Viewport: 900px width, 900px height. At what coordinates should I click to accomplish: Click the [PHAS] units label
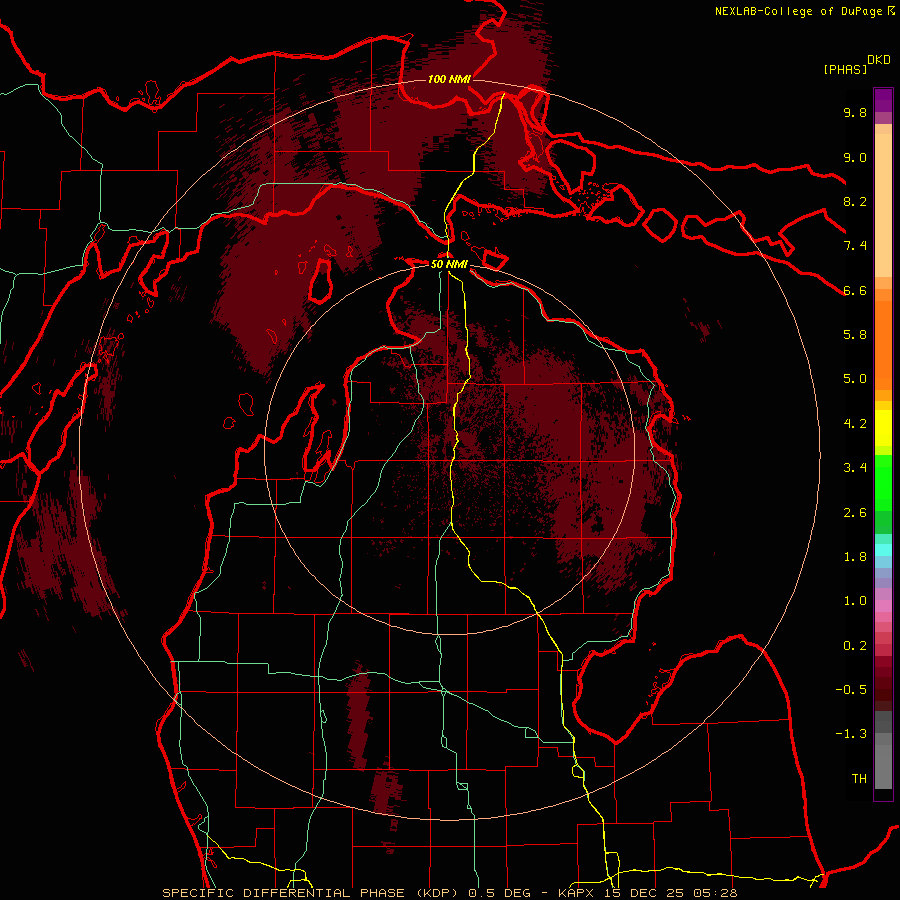(x=845, y=69)
